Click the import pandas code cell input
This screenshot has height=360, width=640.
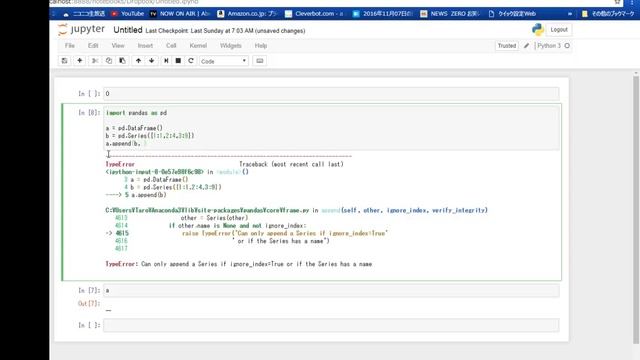331,128
